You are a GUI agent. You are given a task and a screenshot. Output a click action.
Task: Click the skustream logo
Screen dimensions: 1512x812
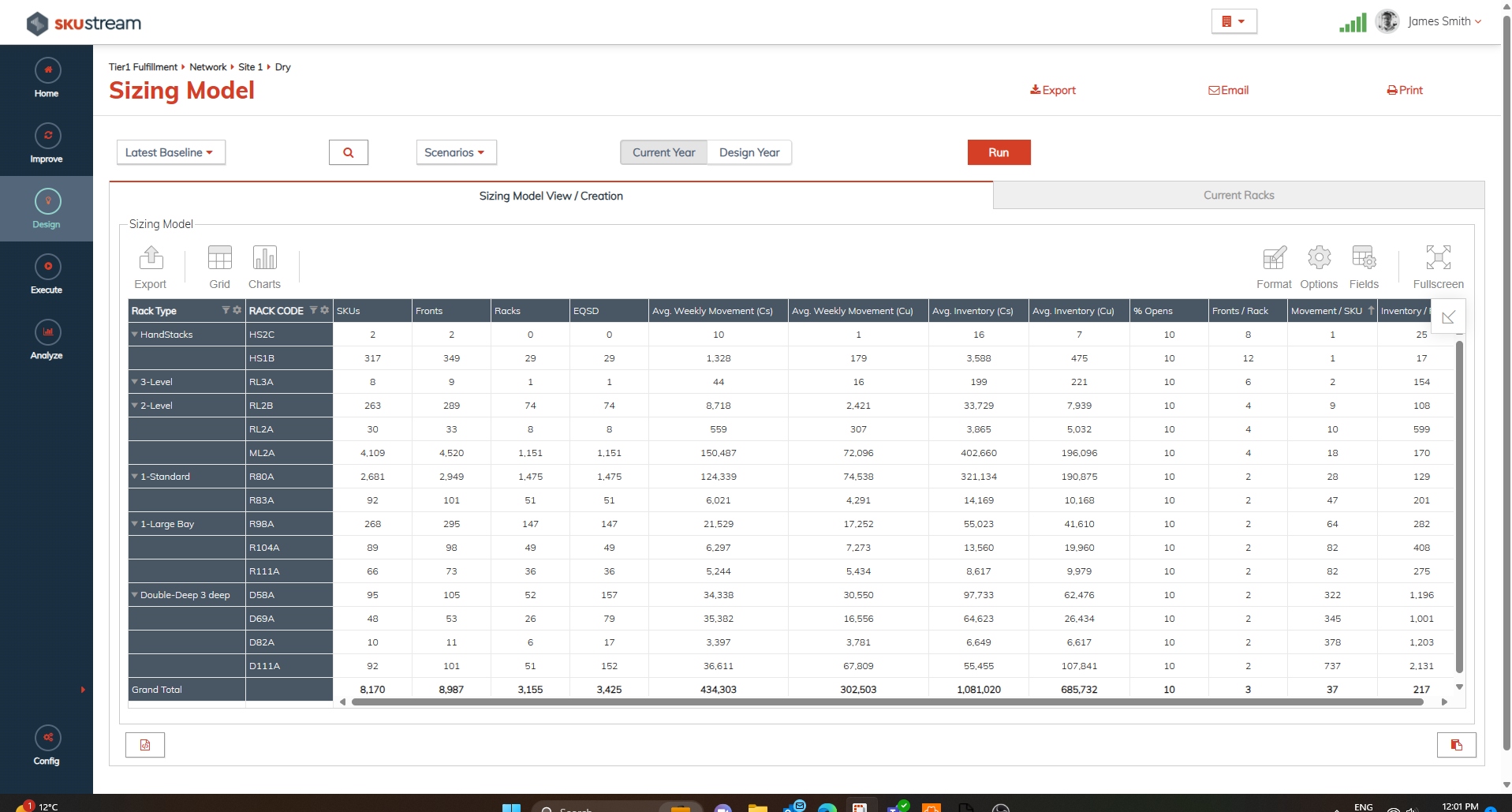coord(84,23)
